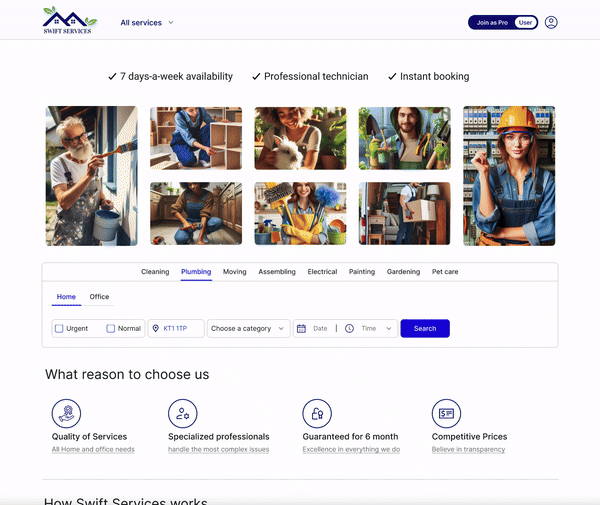Select the User toggle option

pos(525,23)
